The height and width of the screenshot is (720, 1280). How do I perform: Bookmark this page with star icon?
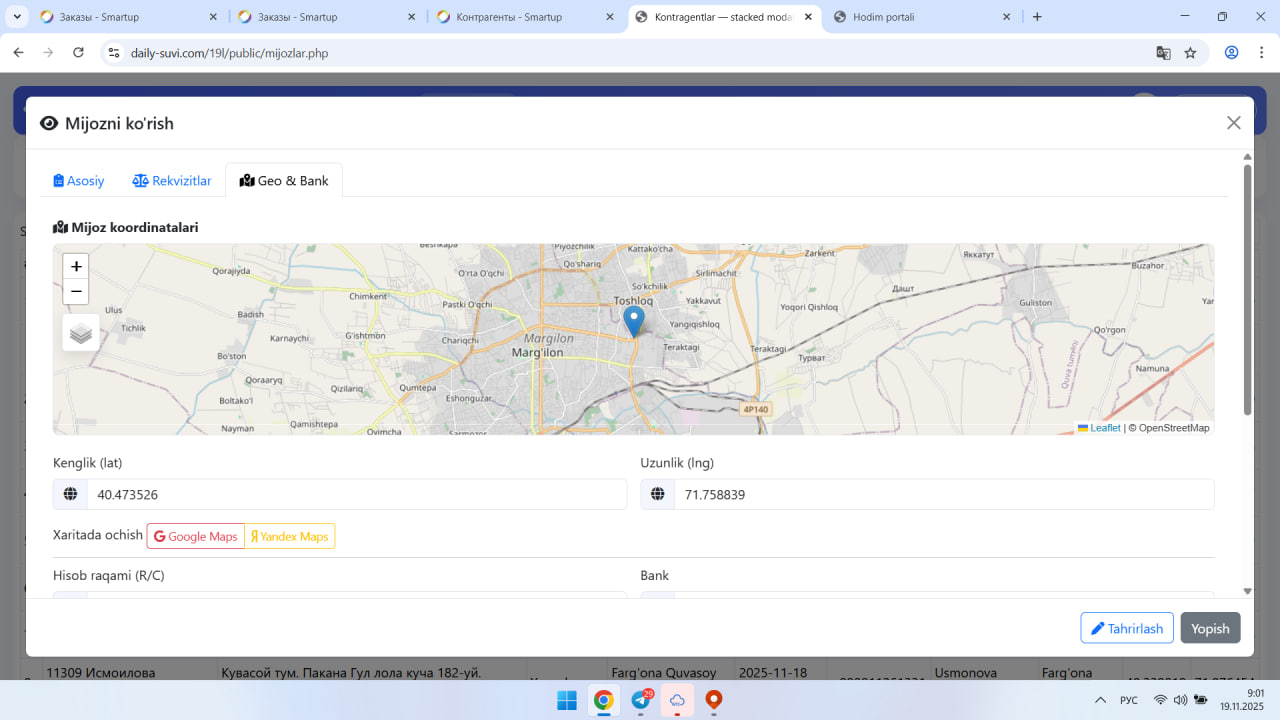(1190, 53)
